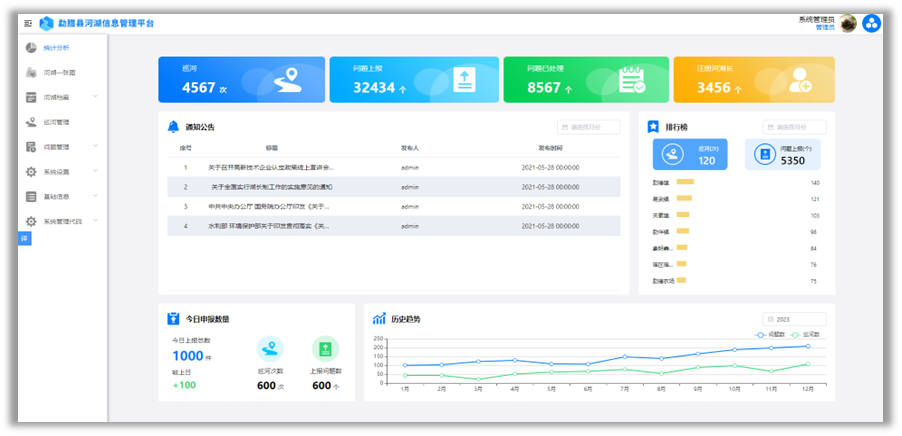Click the user avatar picture
This screenshot has width=902, height=436.
click(x=847, y=24)
